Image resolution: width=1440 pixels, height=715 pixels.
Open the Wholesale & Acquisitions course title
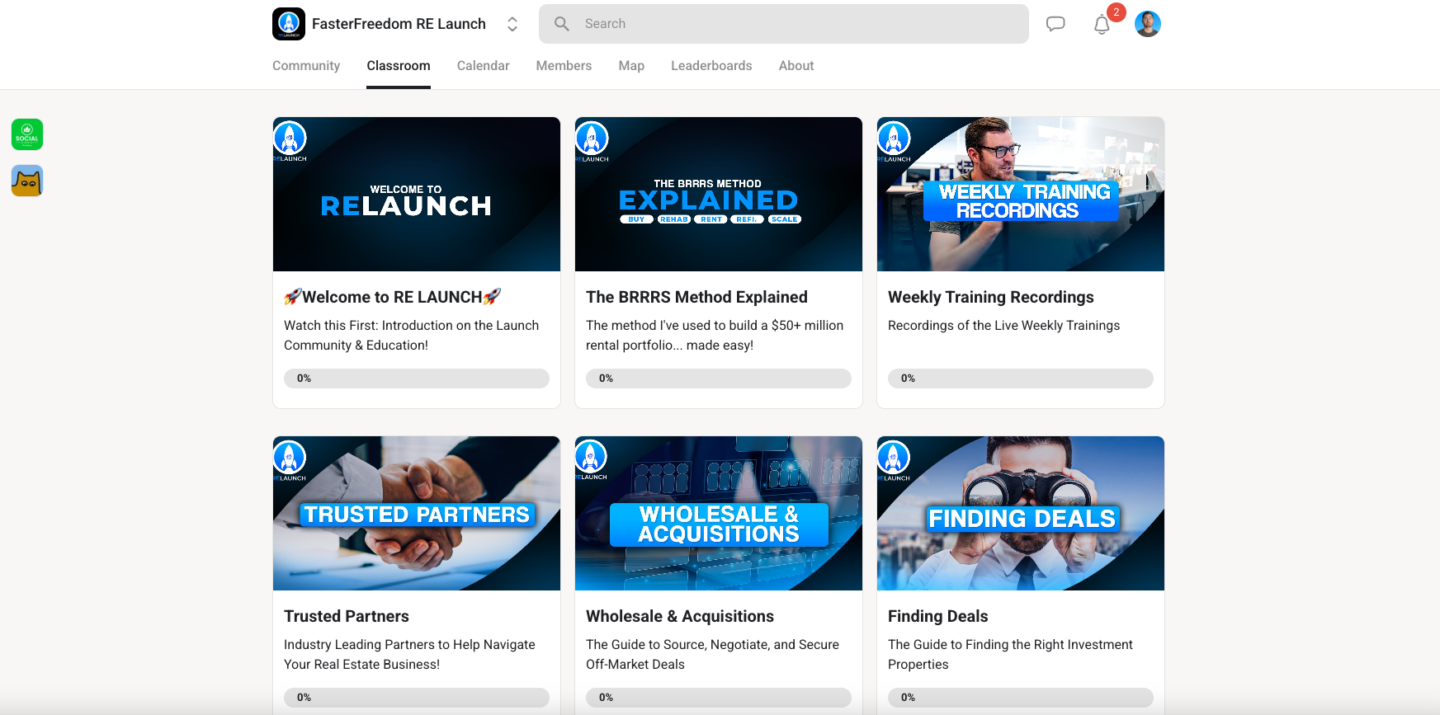tap(680, 616)
